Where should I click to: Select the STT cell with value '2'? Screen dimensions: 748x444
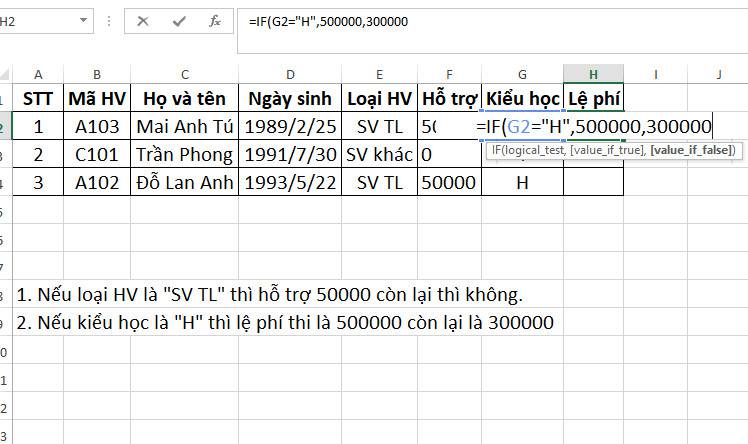[x=38, y=155]
